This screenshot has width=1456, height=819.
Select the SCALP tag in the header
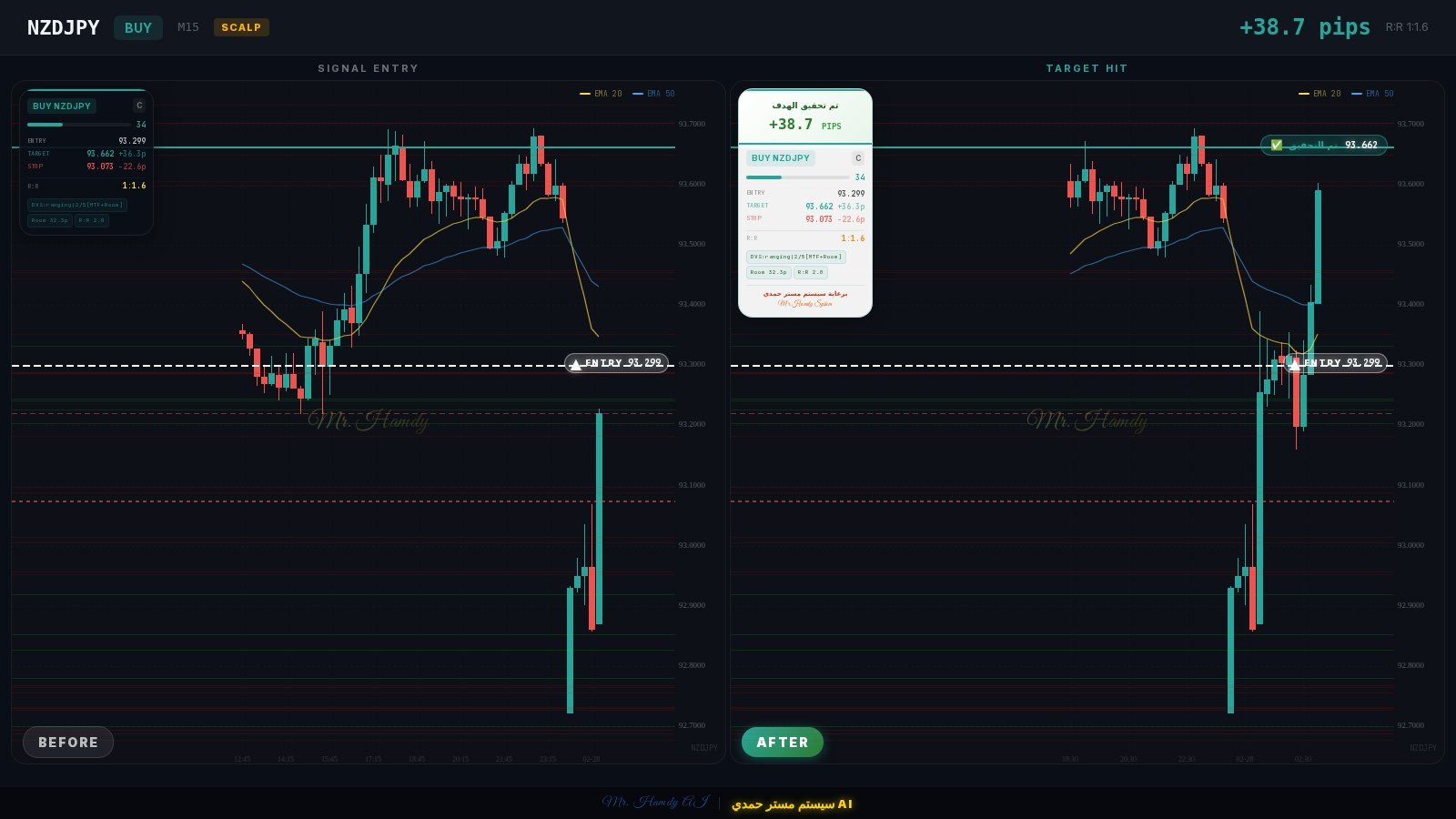241,27
